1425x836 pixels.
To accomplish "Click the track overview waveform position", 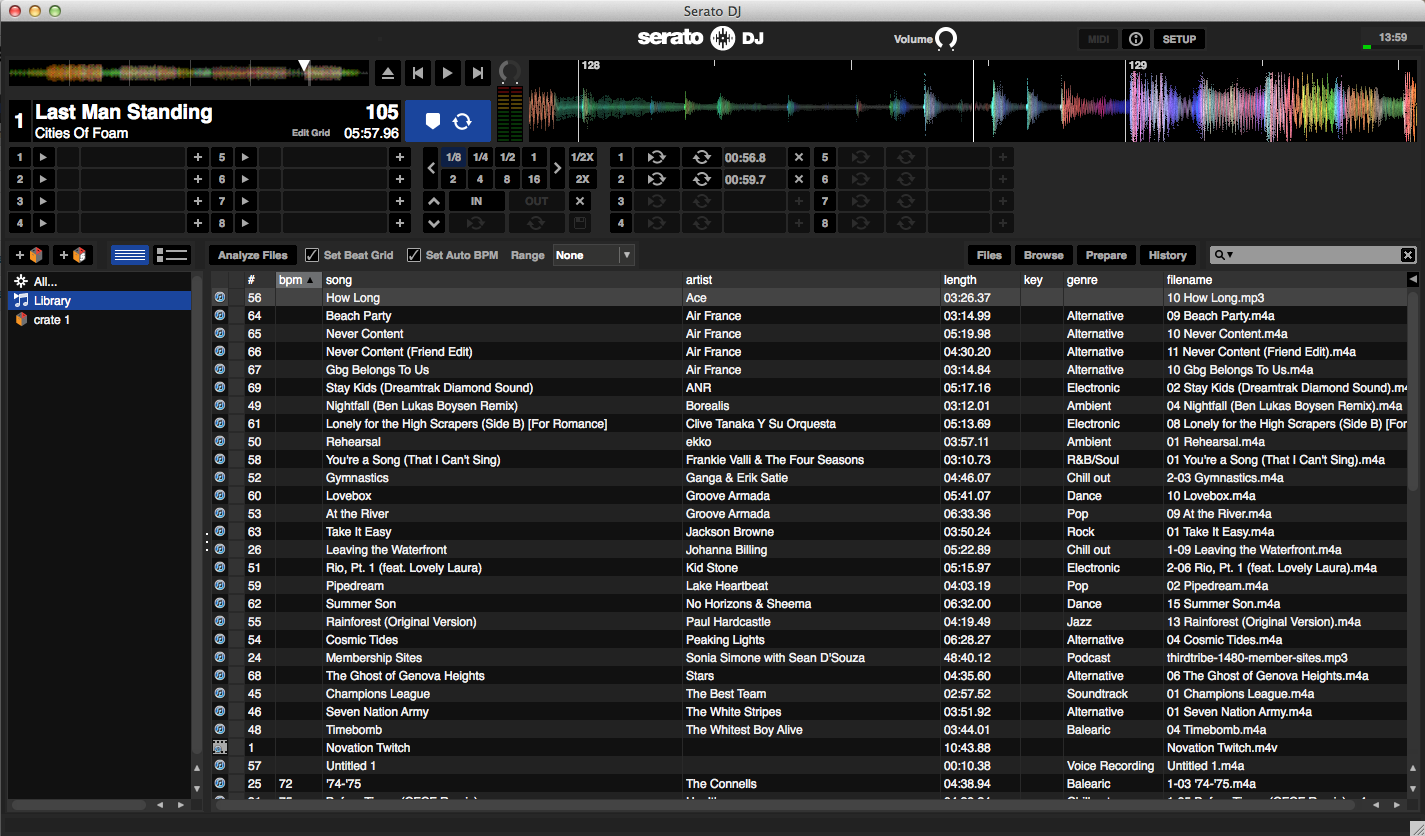I will pyautogui.click(x=190, y=74).
